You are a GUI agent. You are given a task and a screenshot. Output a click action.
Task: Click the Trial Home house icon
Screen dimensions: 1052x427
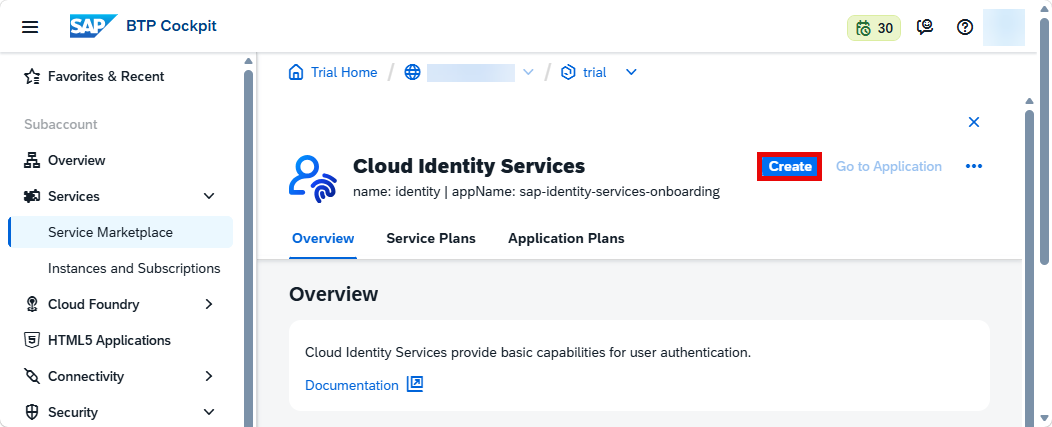click(x=295, y=73)
